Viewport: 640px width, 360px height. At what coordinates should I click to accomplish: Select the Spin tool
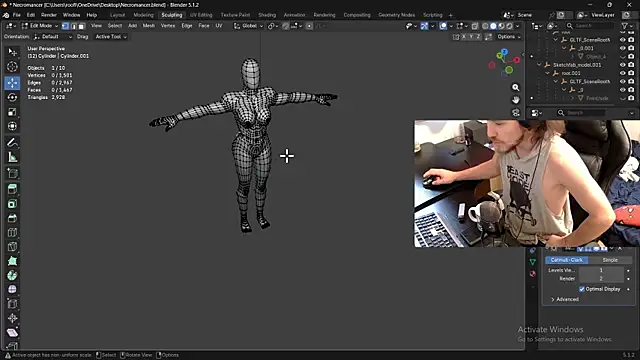pos(12,275)
